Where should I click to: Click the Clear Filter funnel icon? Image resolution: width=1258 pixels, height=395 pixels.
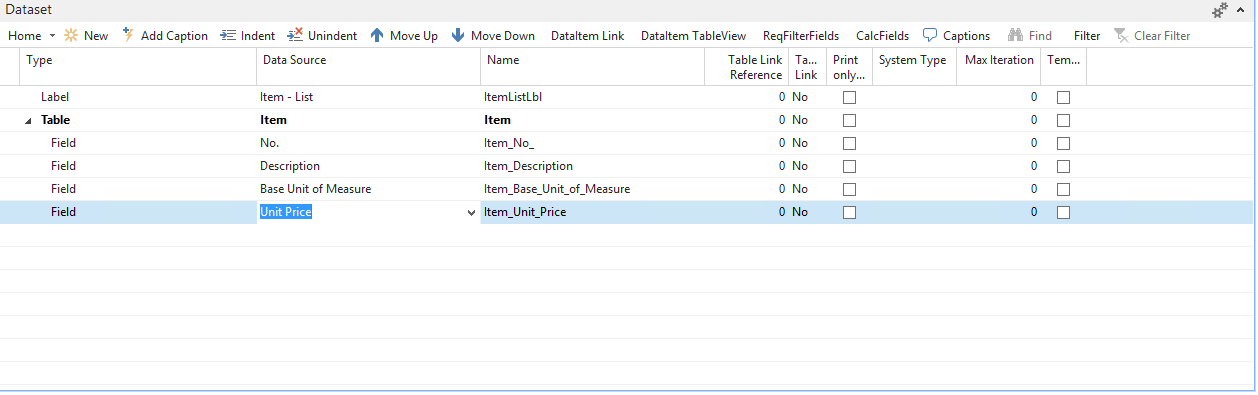[x=1121, y=35]
